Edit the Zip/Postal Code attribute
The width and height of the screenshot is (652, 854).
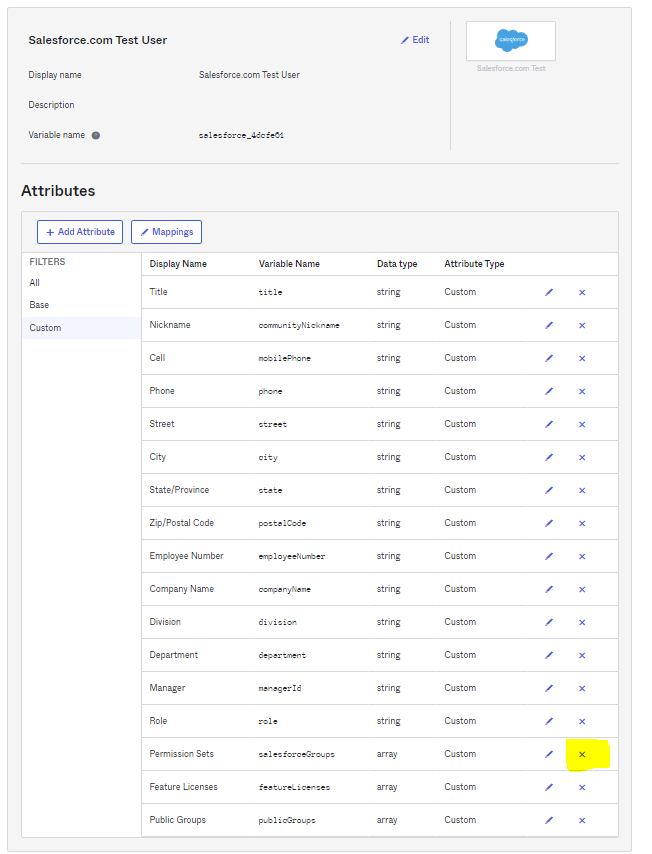coord(549,523)
